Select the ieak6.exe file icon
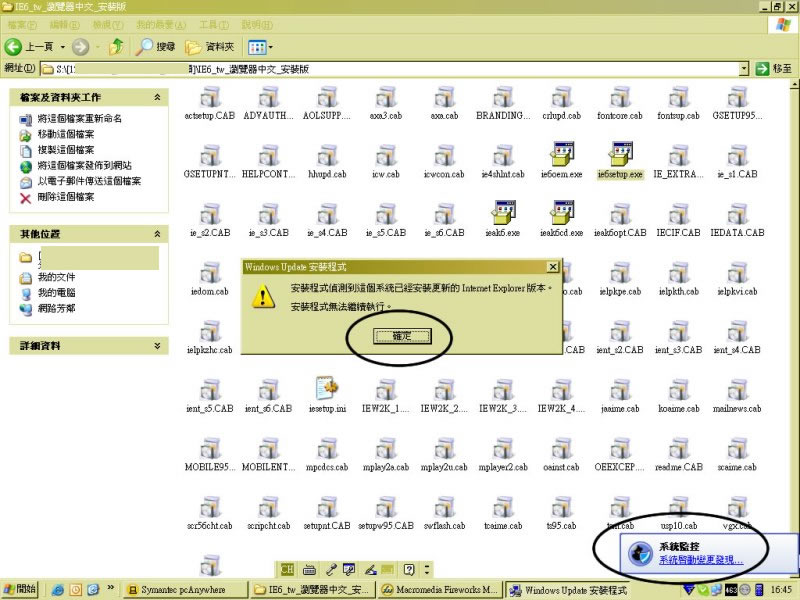This screenshot has width=800, height=600. point(503,213)
